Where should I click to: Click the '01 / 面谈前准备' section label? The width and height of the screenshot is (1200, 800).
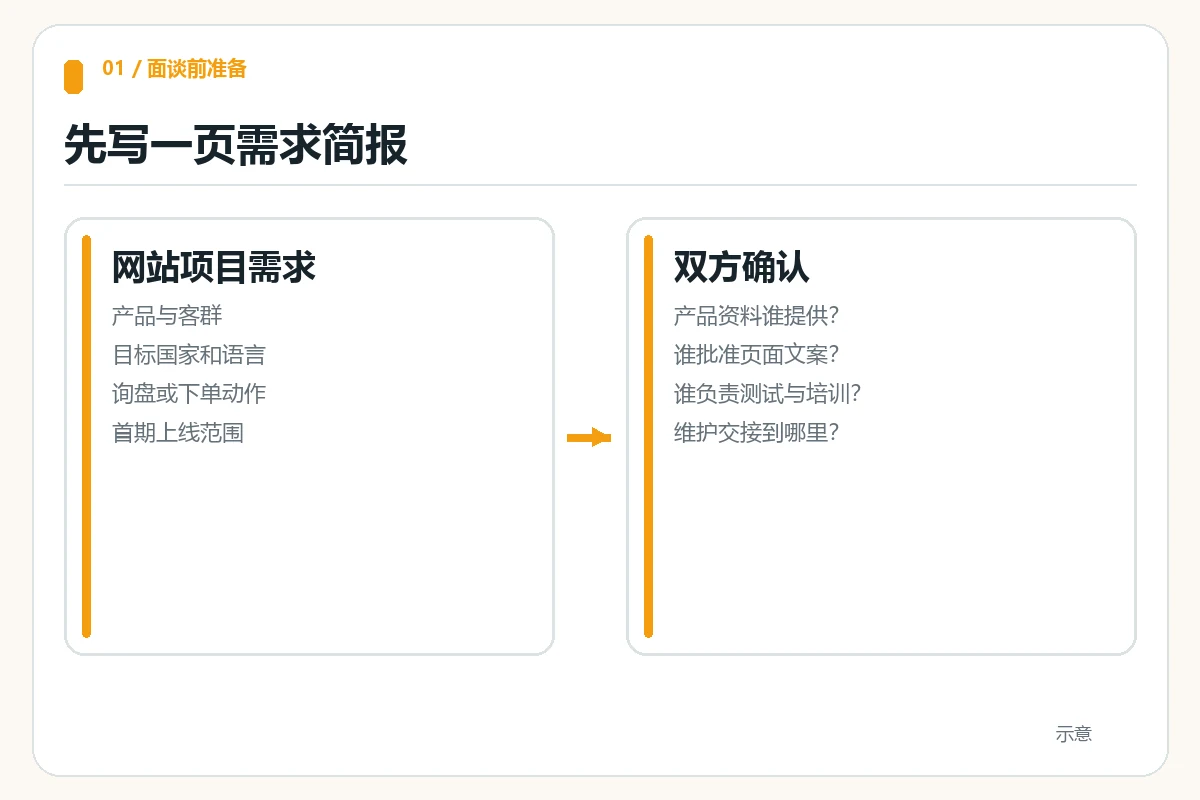[x=174, y=69]
